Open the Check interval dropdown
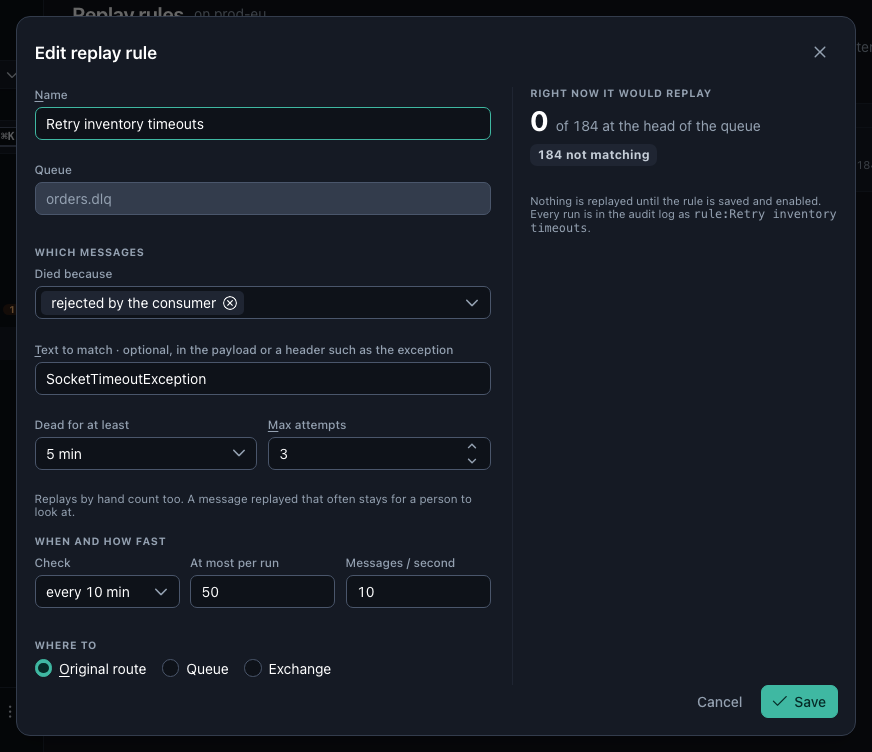872x752 pixels. (107, 591)
